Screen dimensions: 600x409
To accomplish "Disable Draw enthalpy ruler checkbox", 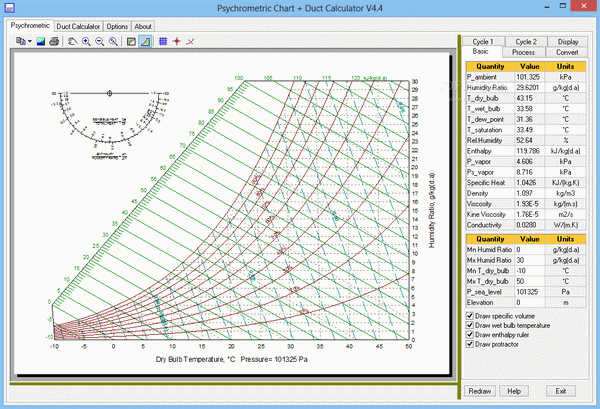I will click(x=471, y=335).
